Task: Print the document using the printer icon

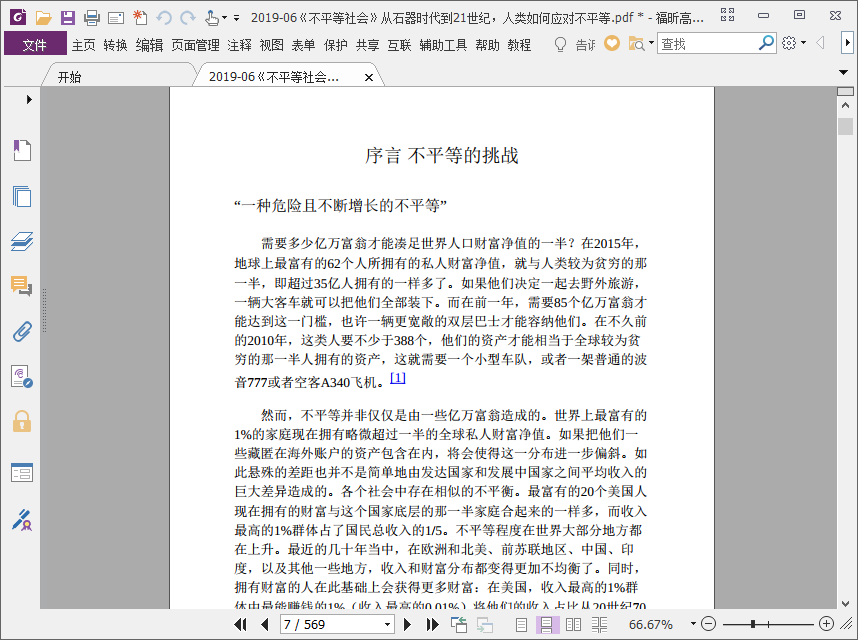Action: (92, 18)
